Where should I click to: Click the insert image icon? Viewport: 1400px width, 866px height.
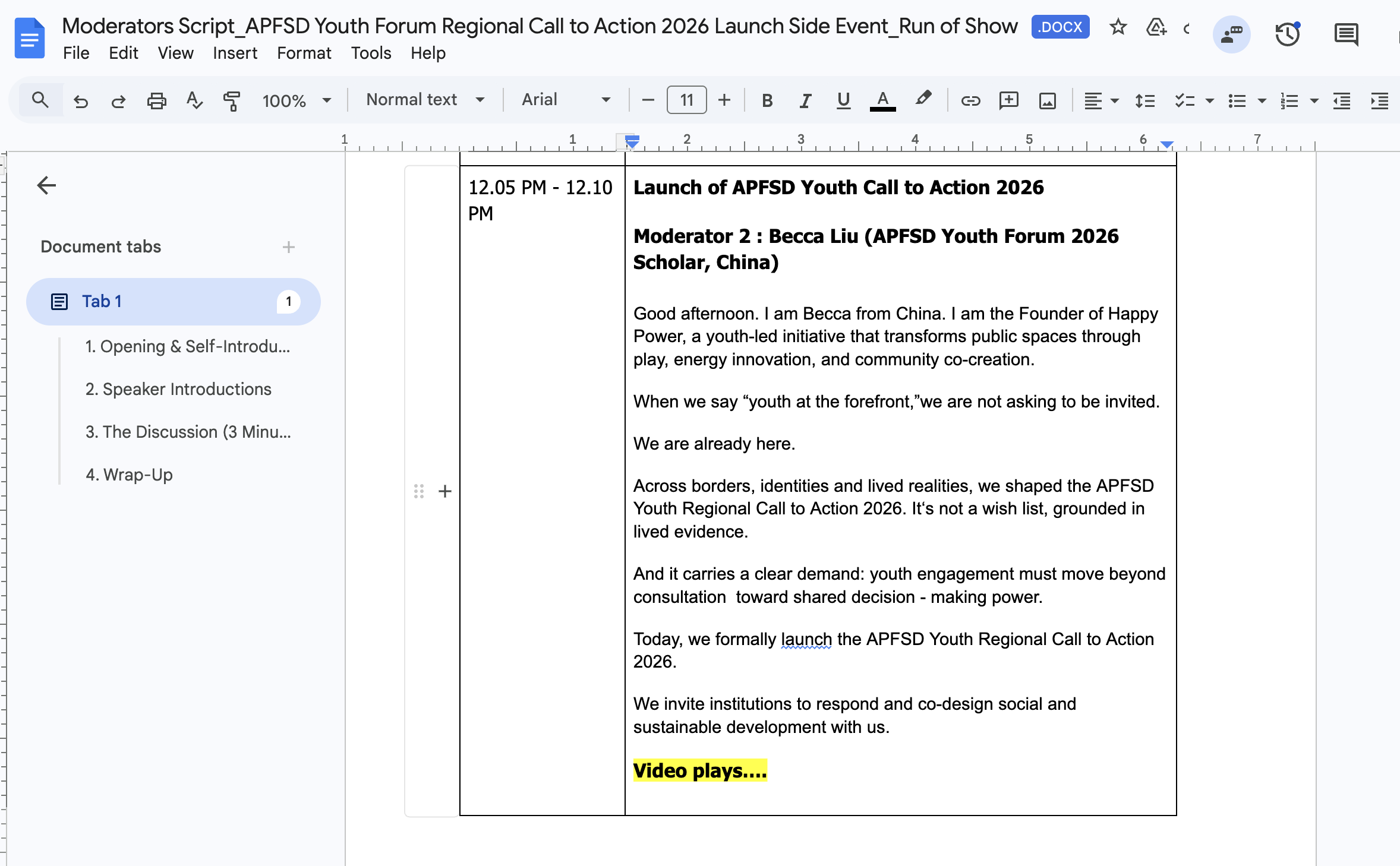click(x=1047, y=100)
